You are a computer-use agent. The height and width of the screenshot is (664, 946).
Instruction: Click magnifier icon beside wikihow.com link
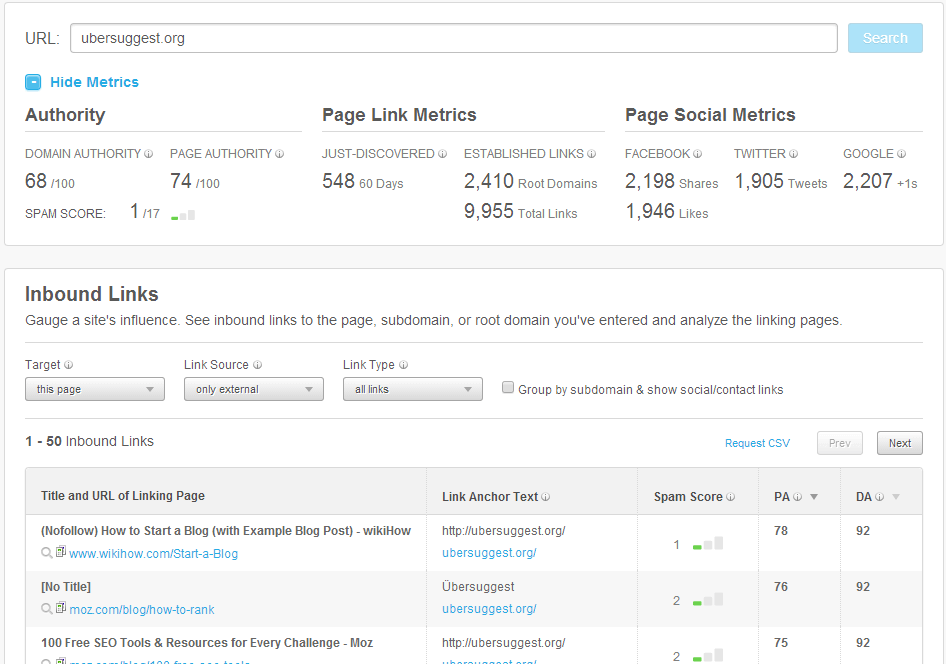[47, 553]
